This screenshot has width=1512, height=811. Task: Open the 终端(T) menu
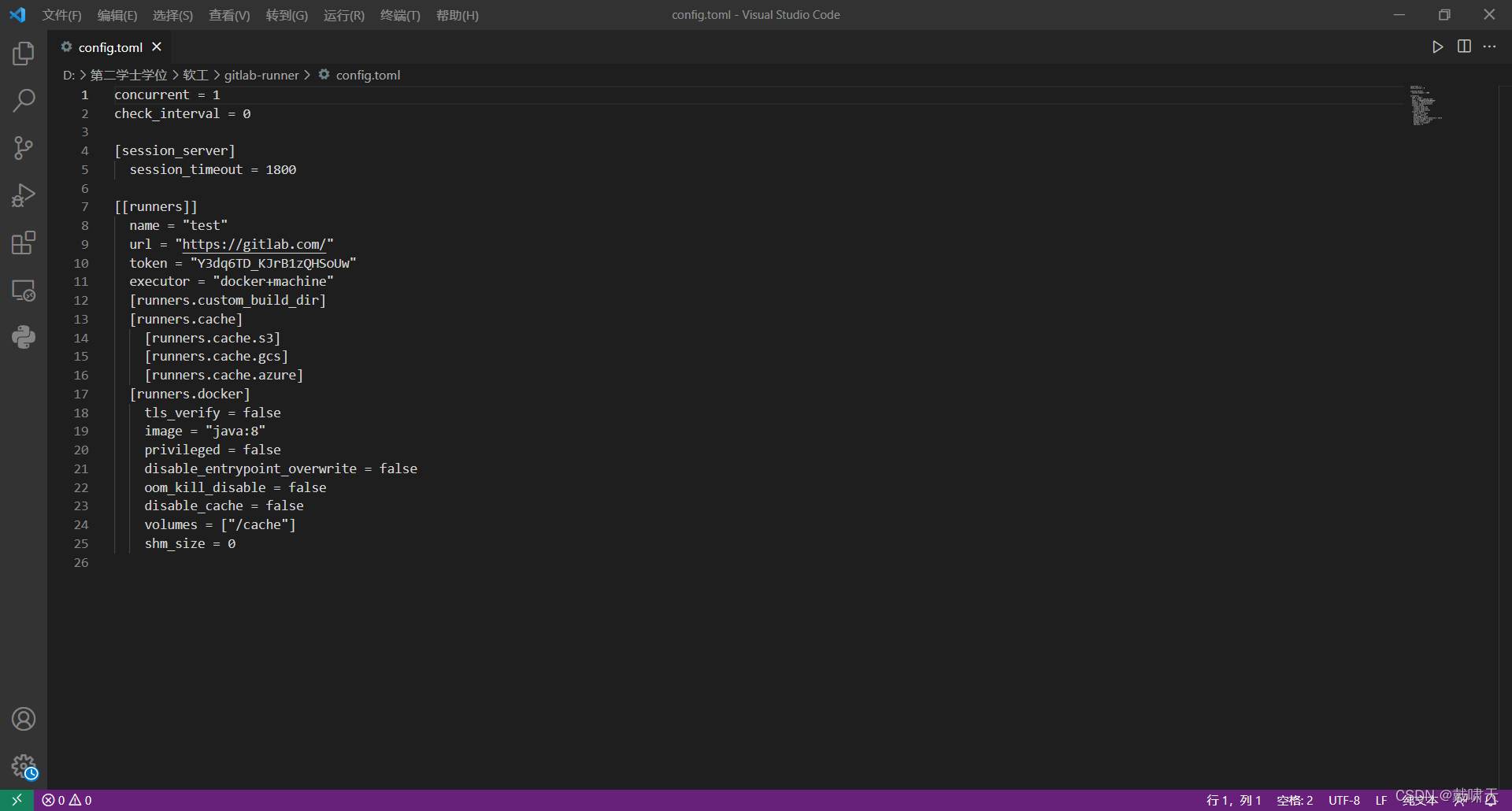pos(400,15)
